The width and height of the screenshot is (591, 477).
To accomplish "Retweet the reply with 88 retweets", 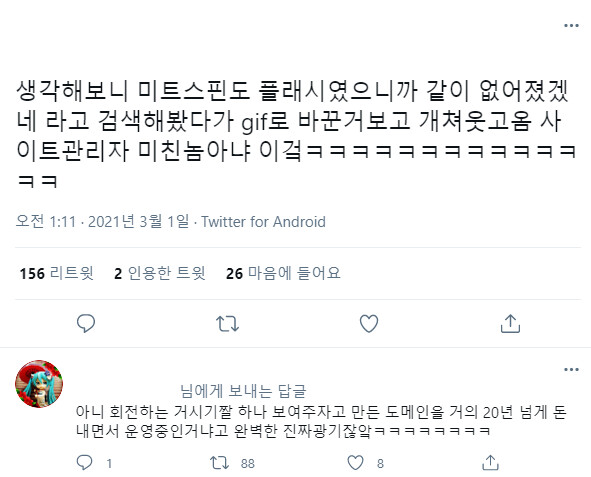I will point(220,463).
